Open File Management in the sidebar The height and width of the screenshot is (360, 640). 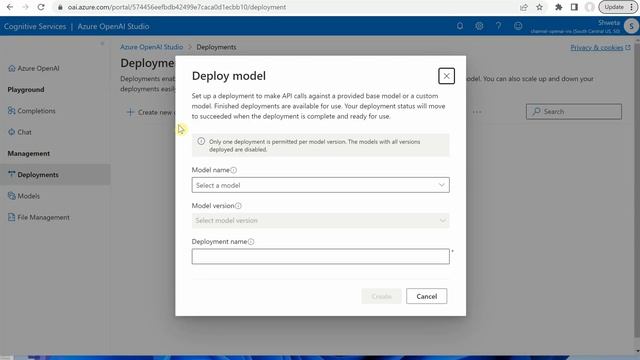39,217
